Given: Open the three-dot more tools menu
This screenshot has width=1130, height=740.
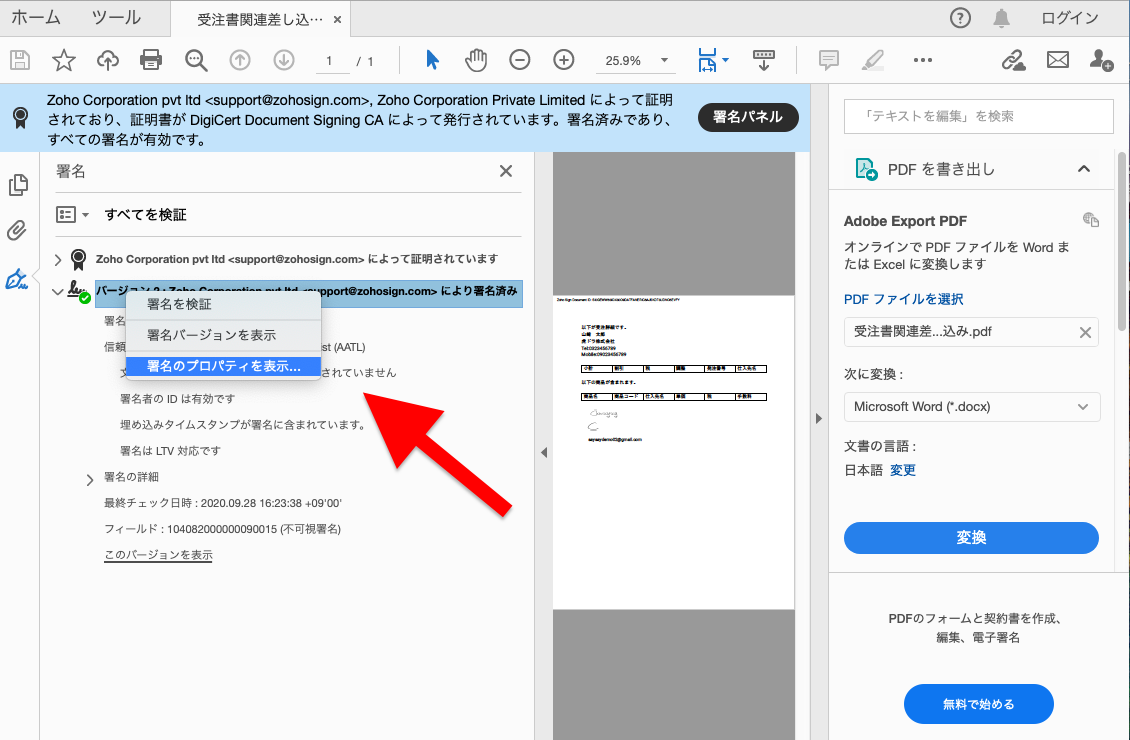Looking at the screenshot, I should (x=923, y=61).
